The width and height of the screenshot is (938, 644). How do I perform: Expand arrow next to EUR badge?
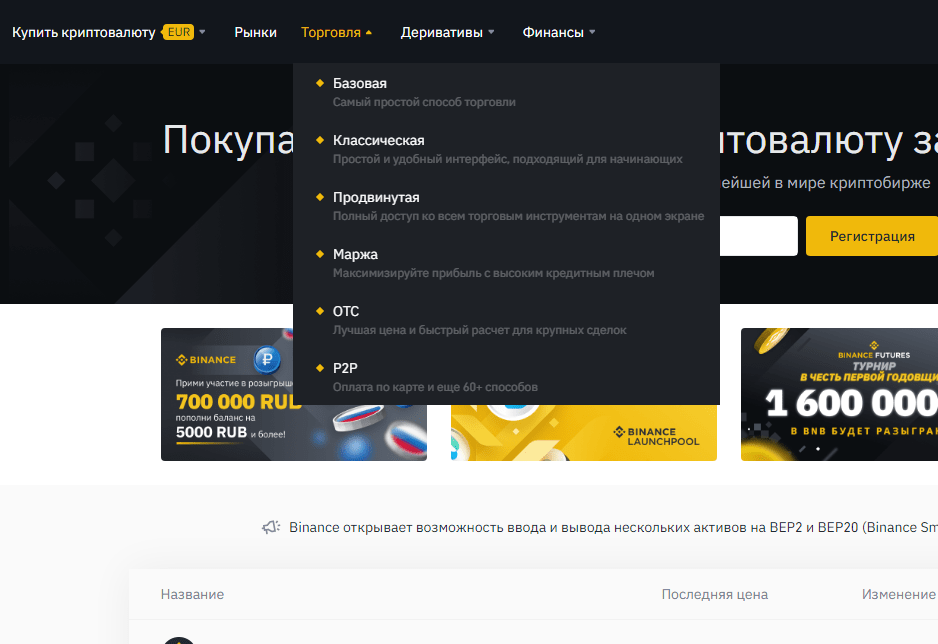tap(202, 32)
